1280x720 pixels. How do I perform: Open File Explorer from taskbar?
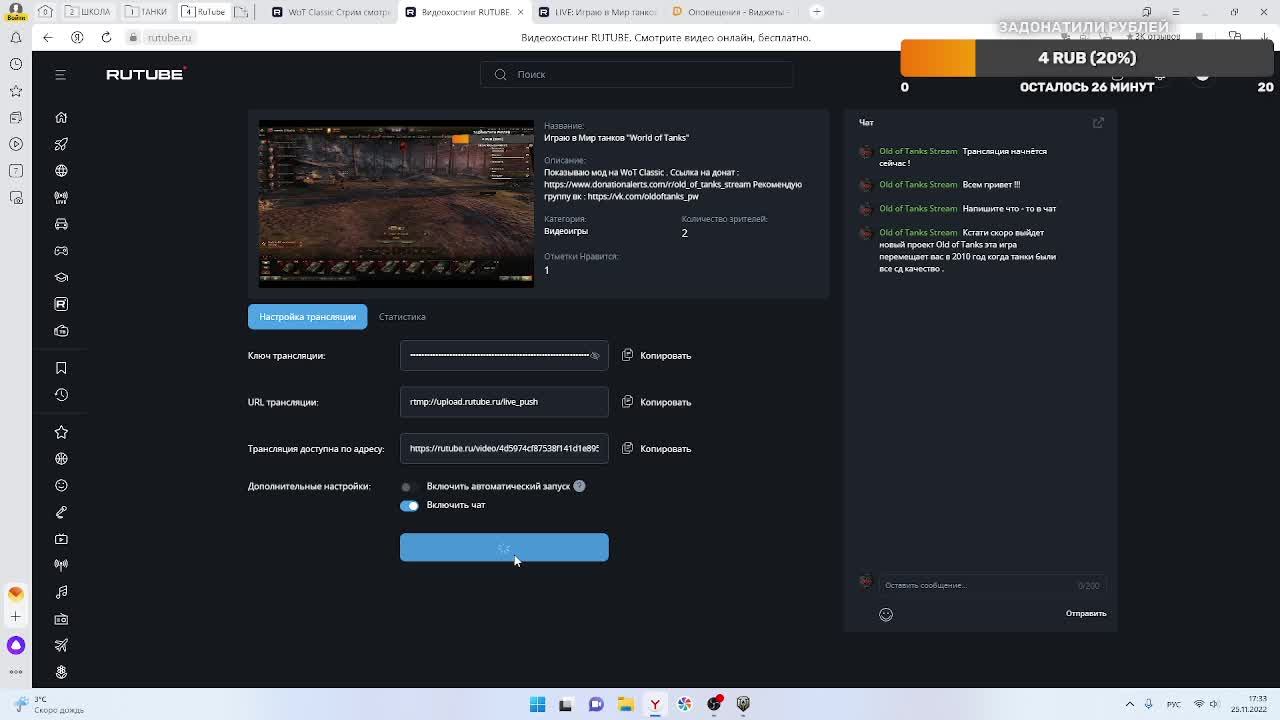(x=625, y=704)
